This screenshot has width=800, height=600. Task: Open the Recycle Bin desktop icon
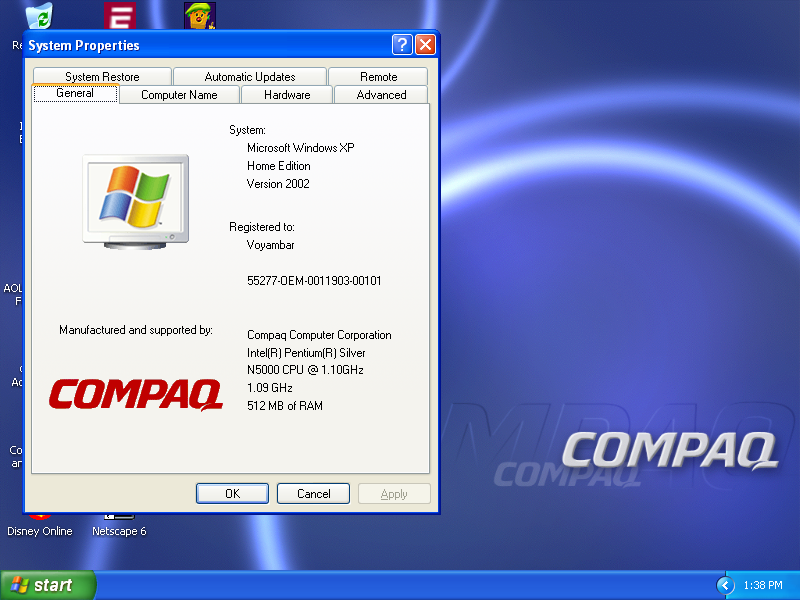click(x=39, y=15)
